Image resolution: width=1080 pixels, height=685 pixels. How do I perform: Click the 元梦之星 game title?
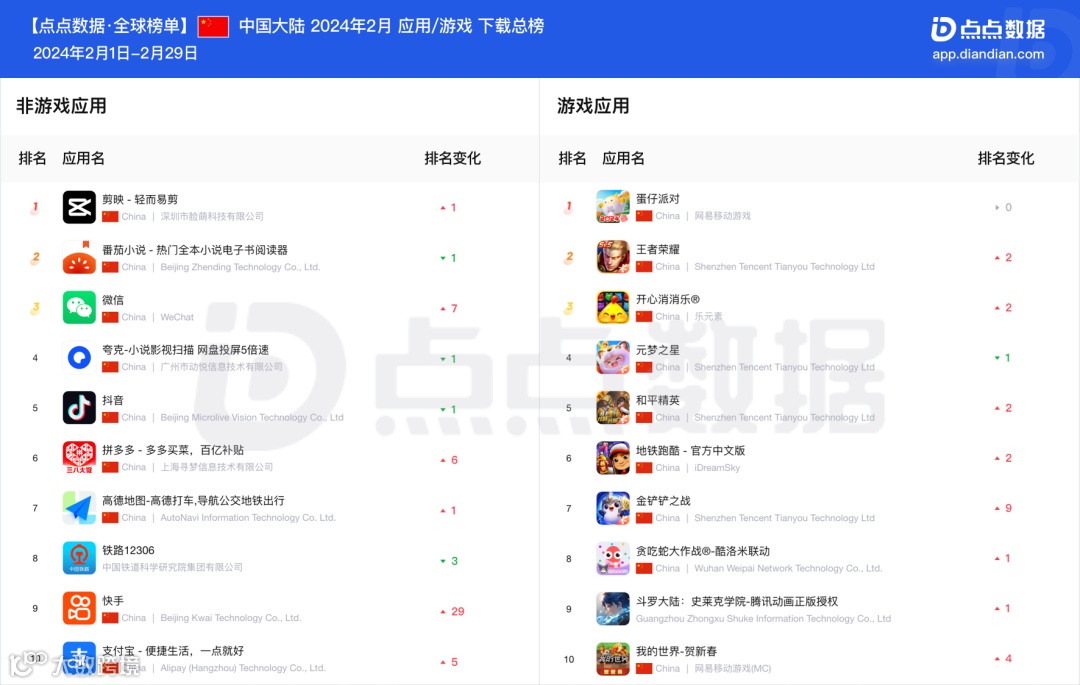(658, 350)
